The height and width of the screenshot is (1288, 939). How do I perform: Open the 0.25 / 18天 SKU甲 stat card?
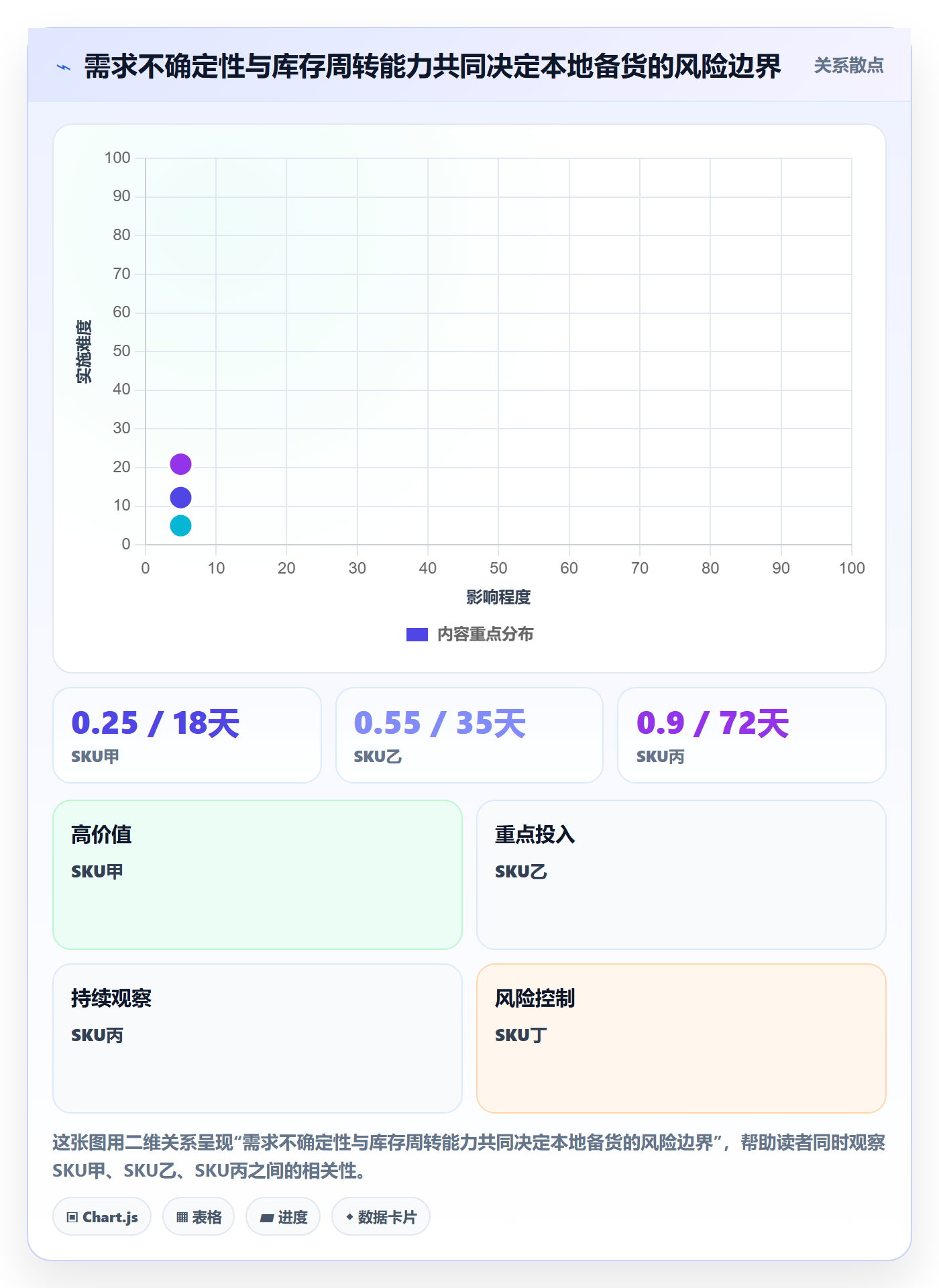point(187,735)
